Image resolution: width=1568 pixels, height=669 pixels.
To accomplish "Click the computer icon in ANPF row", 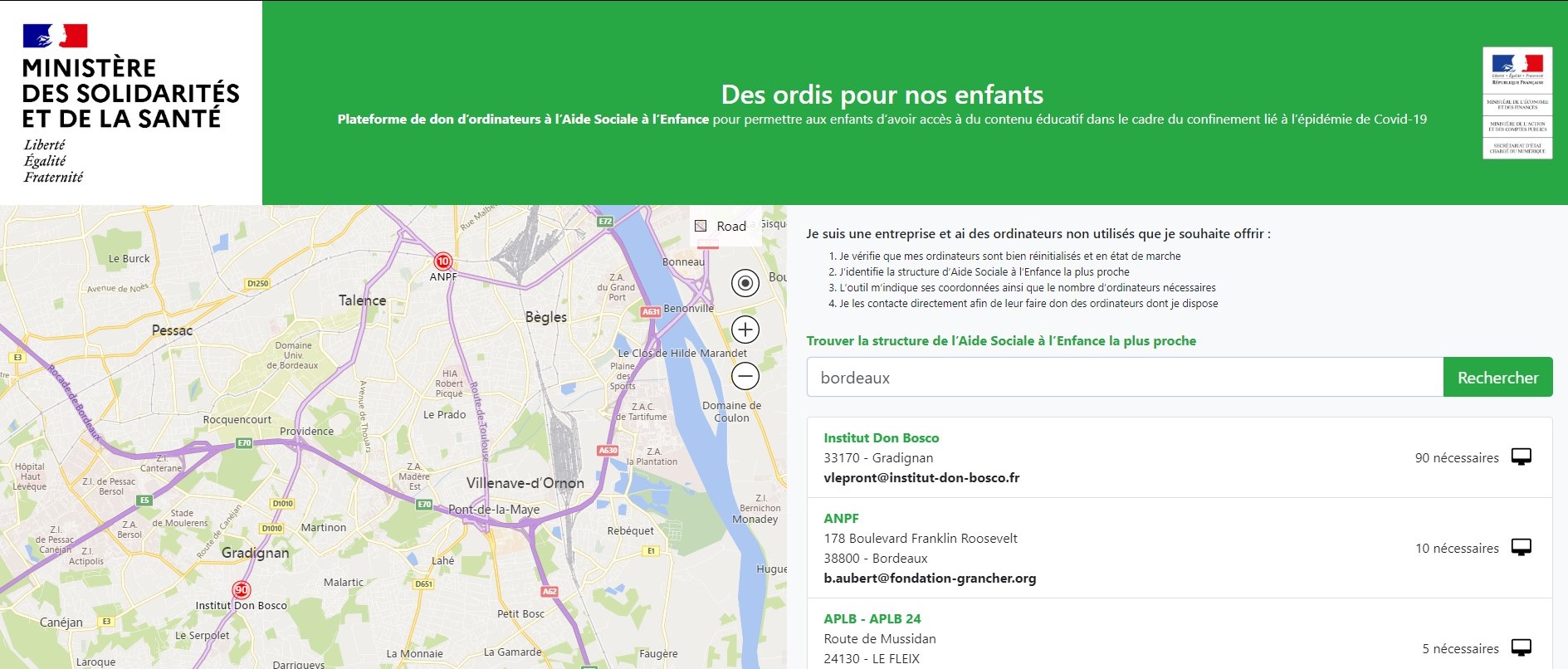I will point(1521,548).
